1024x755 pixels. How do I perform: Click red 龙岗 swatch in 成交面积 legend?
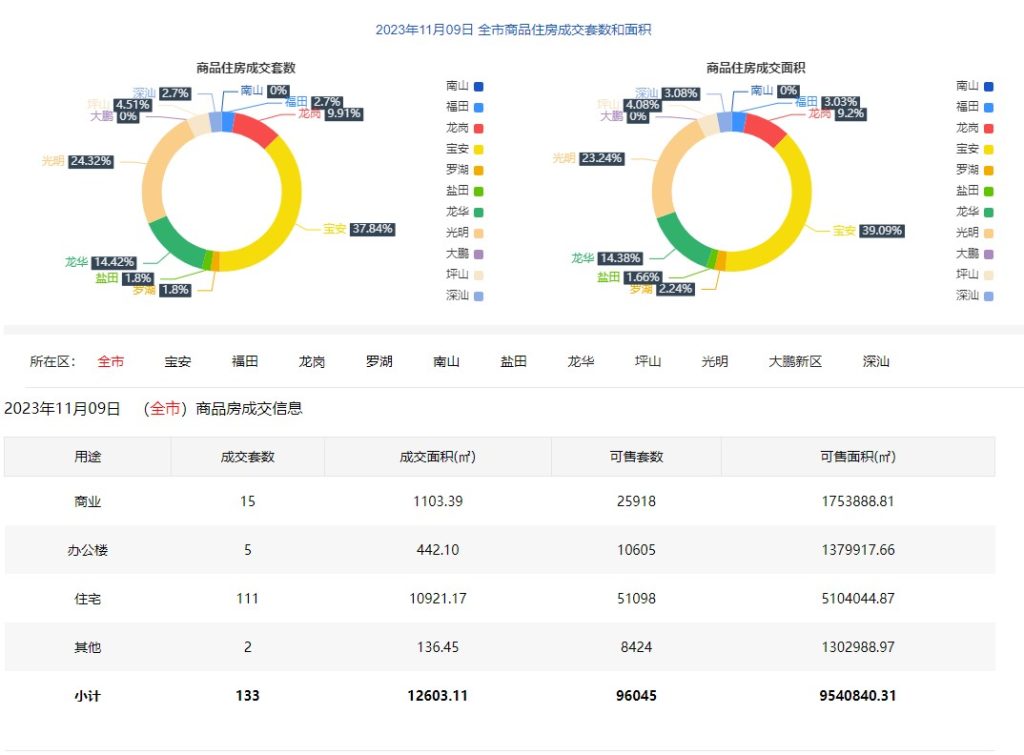[x=989, y=128]
